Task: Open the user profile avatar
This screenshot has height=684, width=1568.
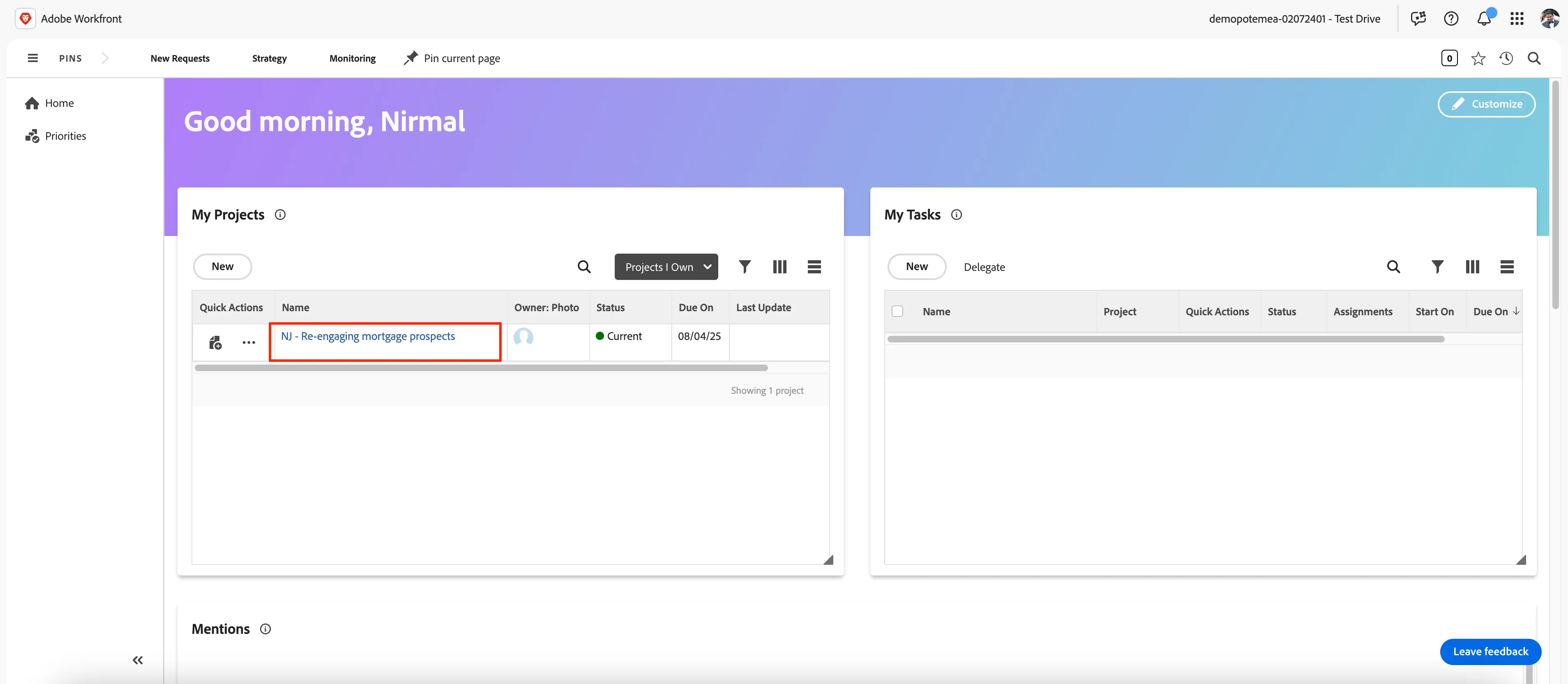Action: 1550,18
